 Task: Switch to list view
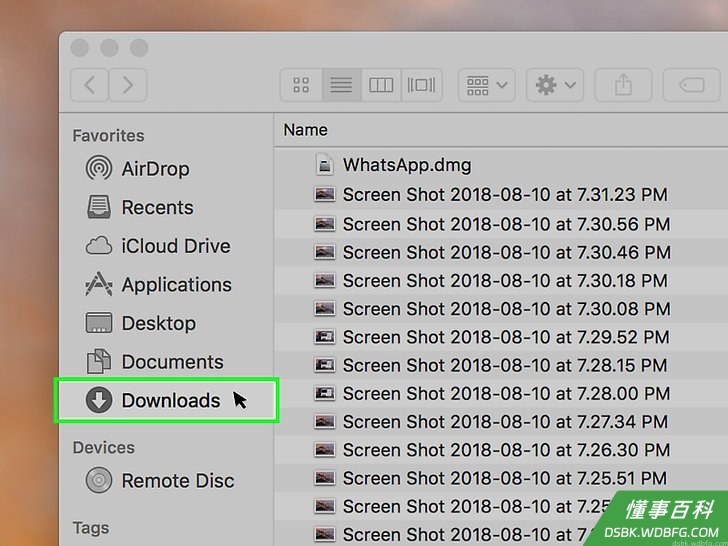click(342, 85)
